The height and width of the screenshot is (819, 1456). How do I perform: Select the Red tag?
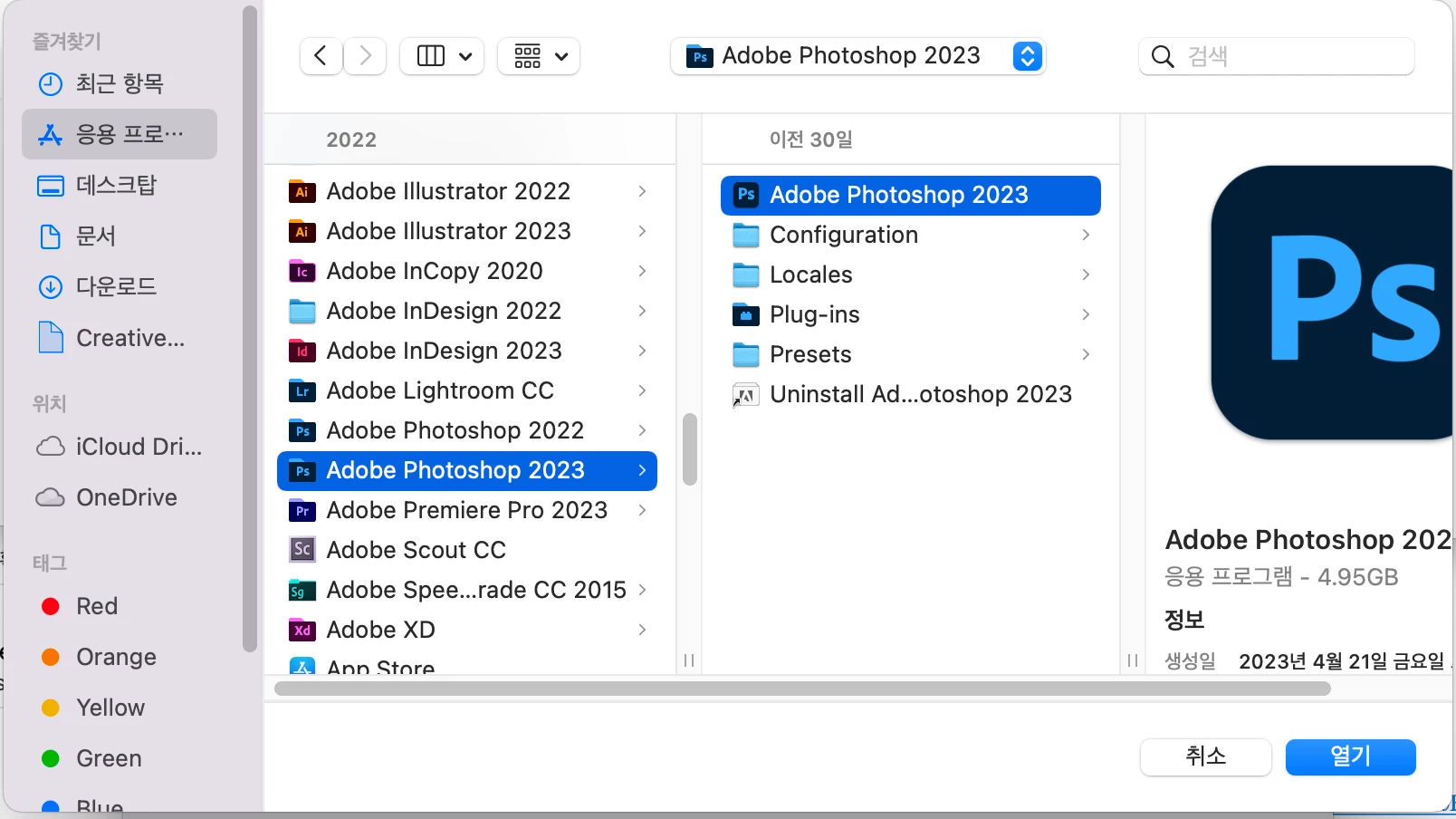pos(120,606)
